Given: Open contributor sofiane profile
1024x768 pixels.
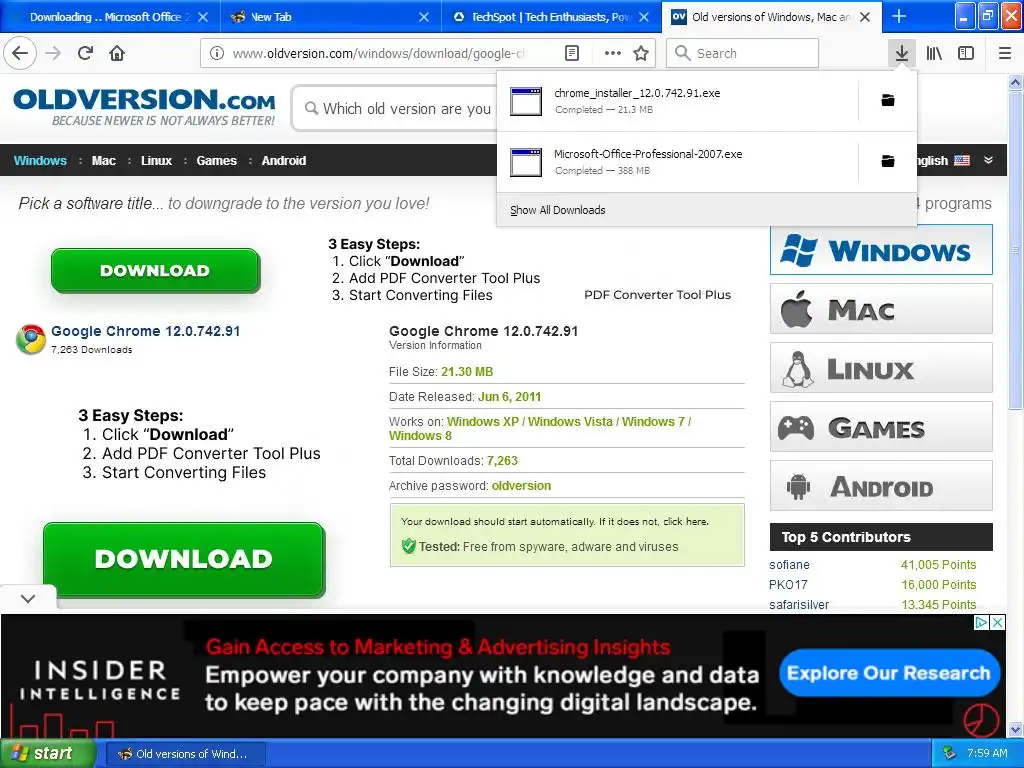Looking at the screenshot, I should tap(790, 564).
